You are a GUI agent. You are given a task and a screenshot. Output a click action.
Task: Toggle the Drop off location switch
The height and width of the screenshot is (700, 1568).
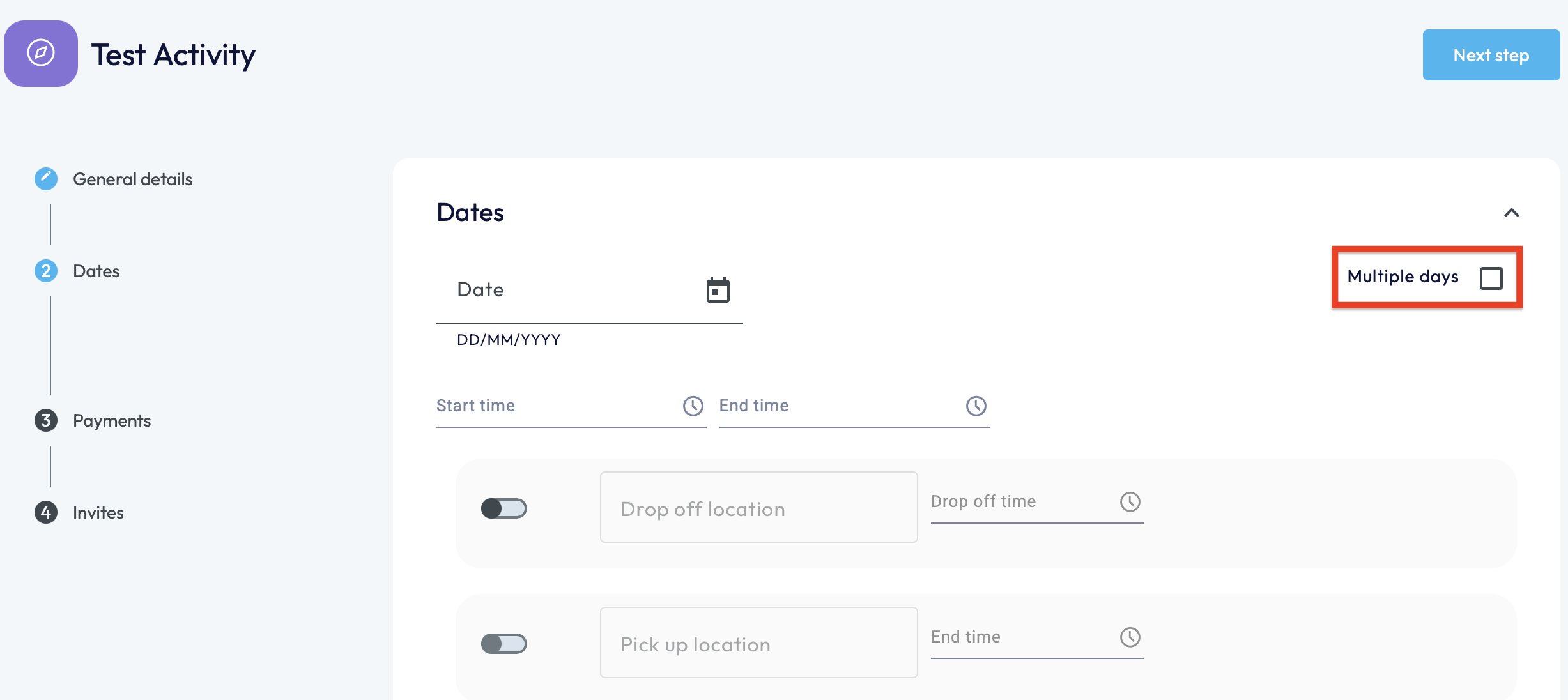503,509
